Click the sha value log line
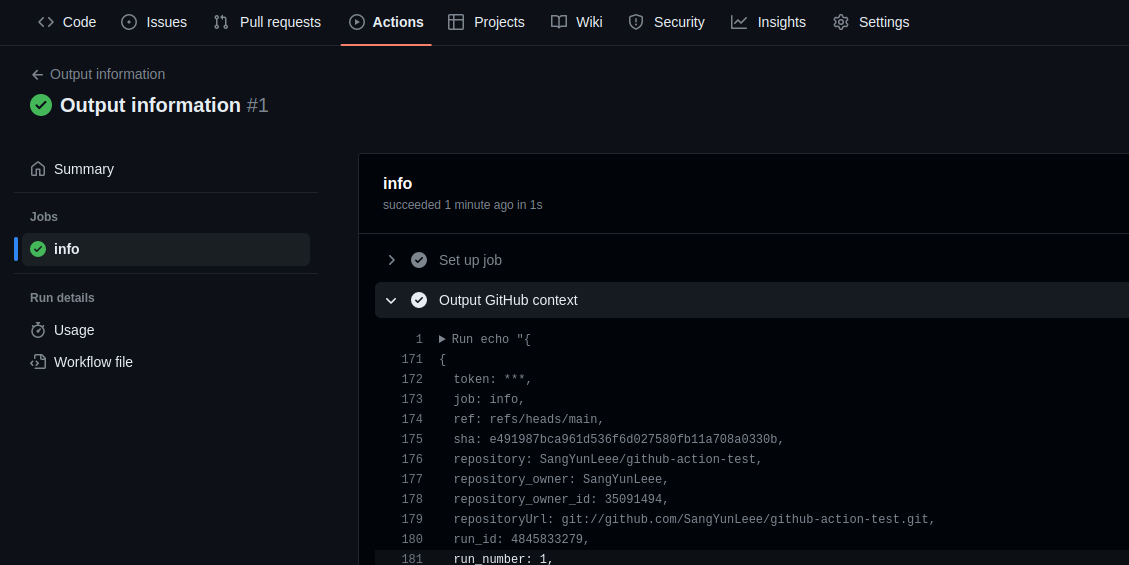 tap(619, 439)
